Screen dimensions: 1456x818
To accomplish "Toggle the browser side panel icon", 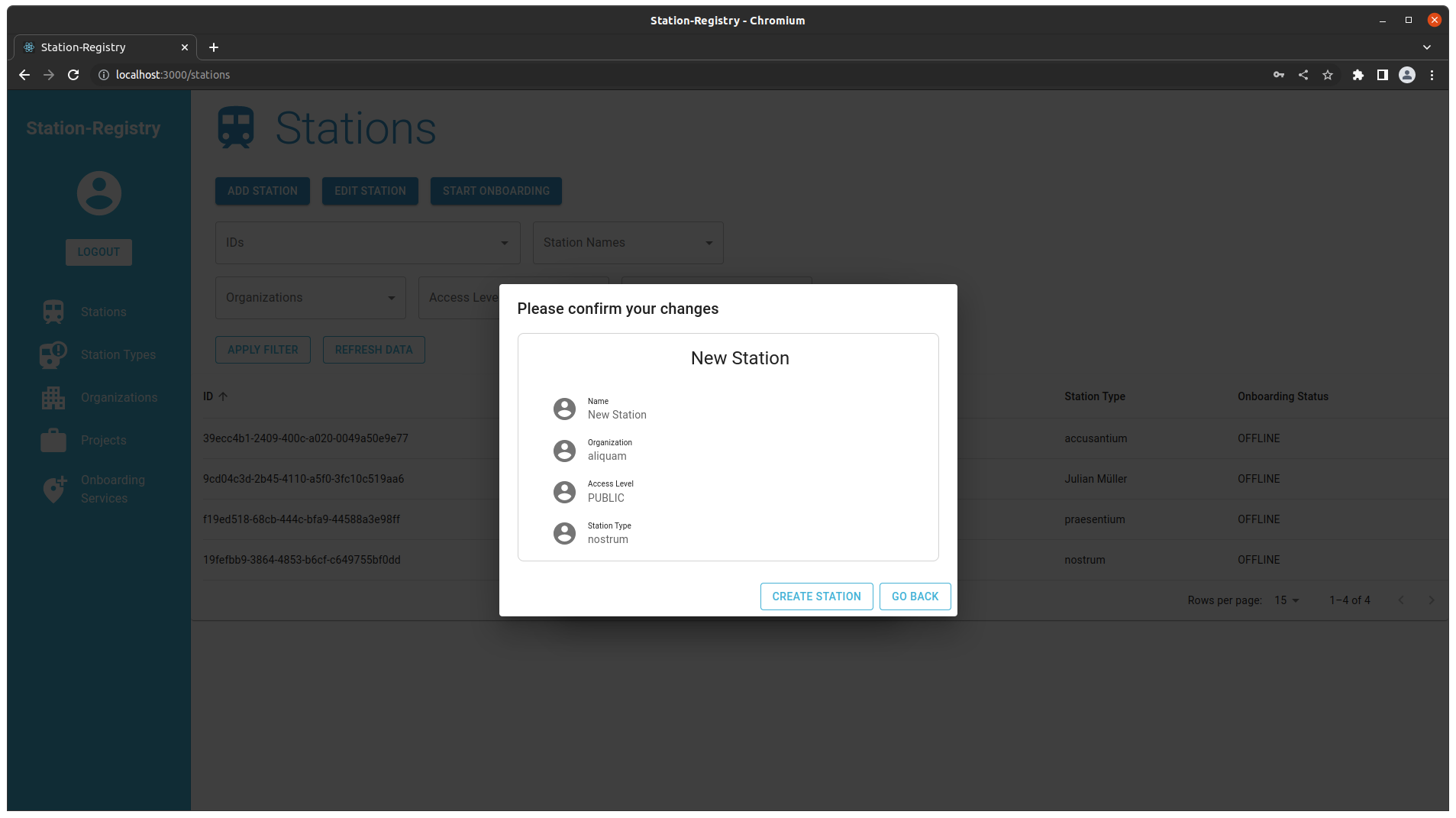I will pyautogui.click(x=1383, y=75).
